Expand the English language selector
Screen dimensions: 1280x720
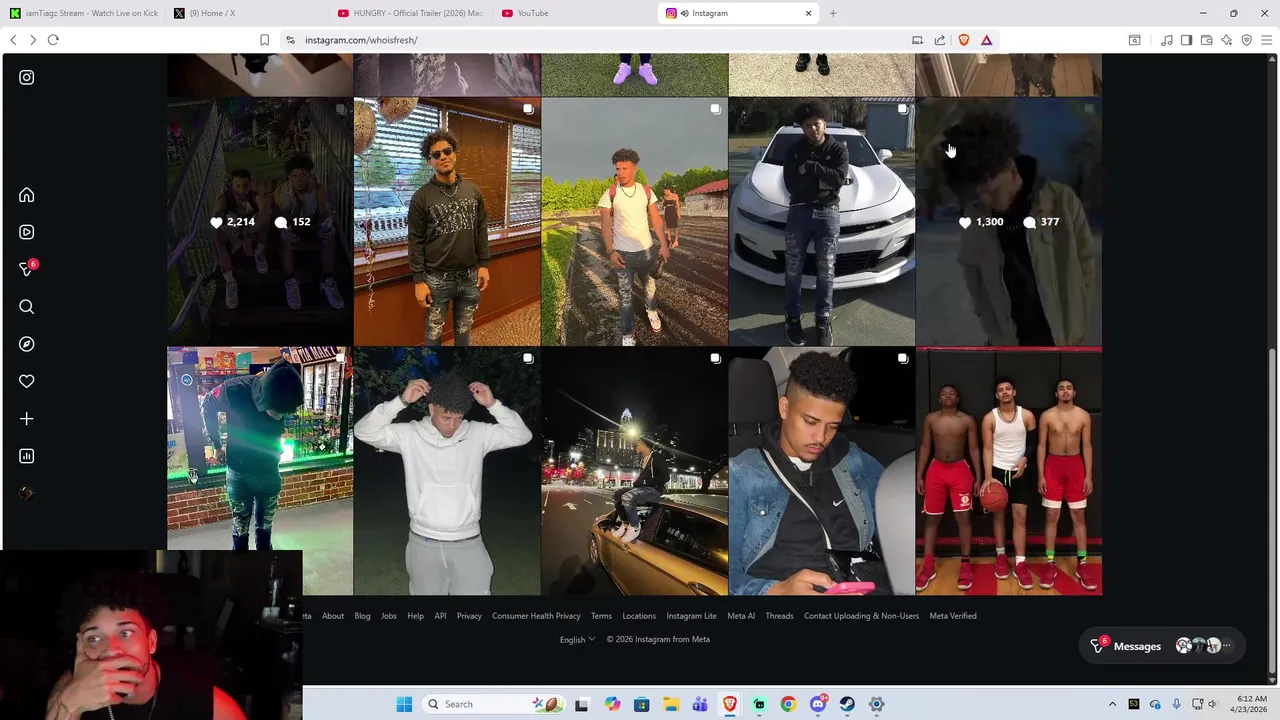point(577,640)
